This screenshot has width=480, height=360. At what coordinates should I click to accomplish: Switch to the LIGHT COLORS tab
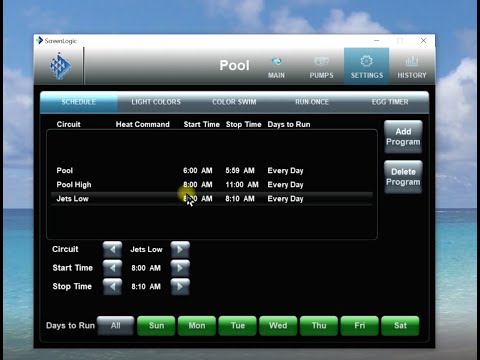[156, 102]
